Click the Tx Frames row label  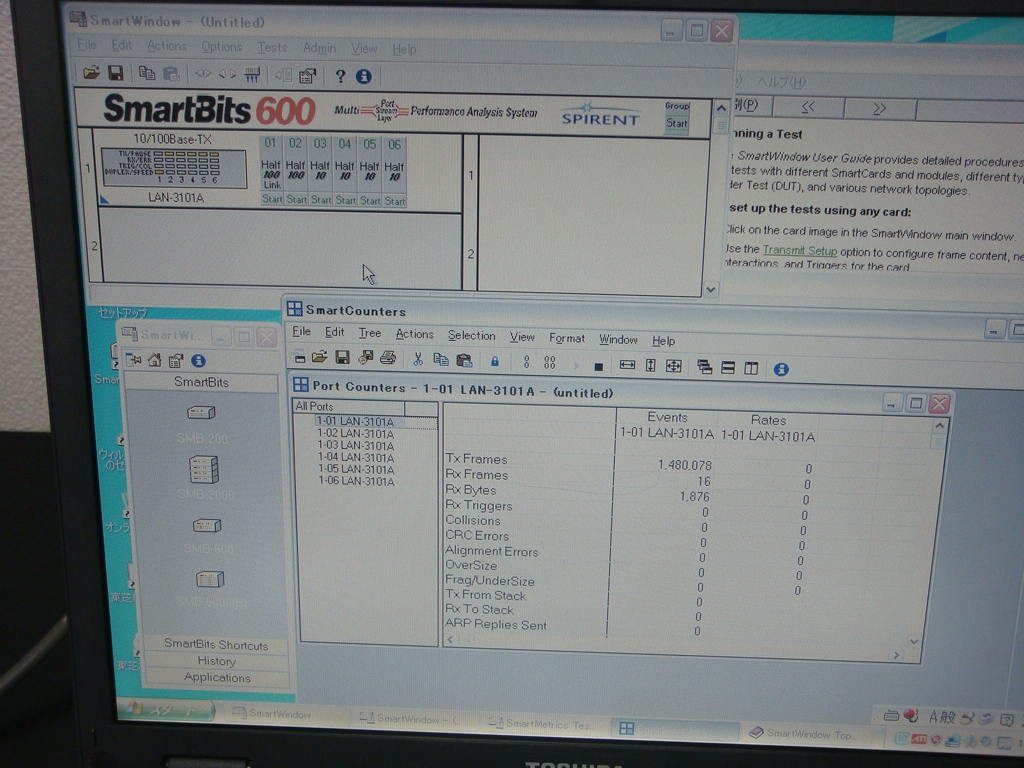point(476,459)
